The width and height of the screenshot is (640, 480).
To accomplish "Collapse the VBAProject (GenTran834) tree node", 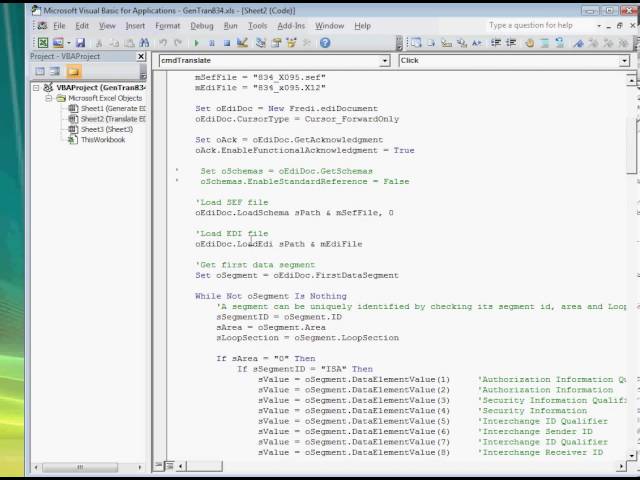I will pos(36,88).
